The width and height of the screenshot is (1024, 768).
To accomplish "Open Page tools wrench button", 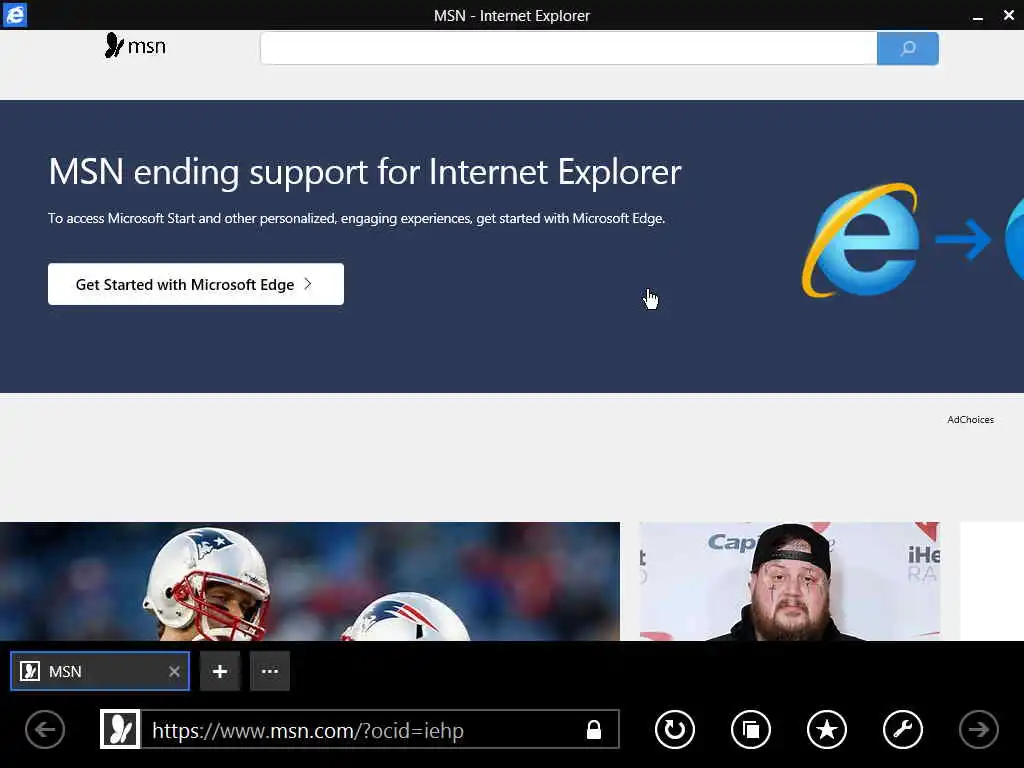I will coord(903,729).
